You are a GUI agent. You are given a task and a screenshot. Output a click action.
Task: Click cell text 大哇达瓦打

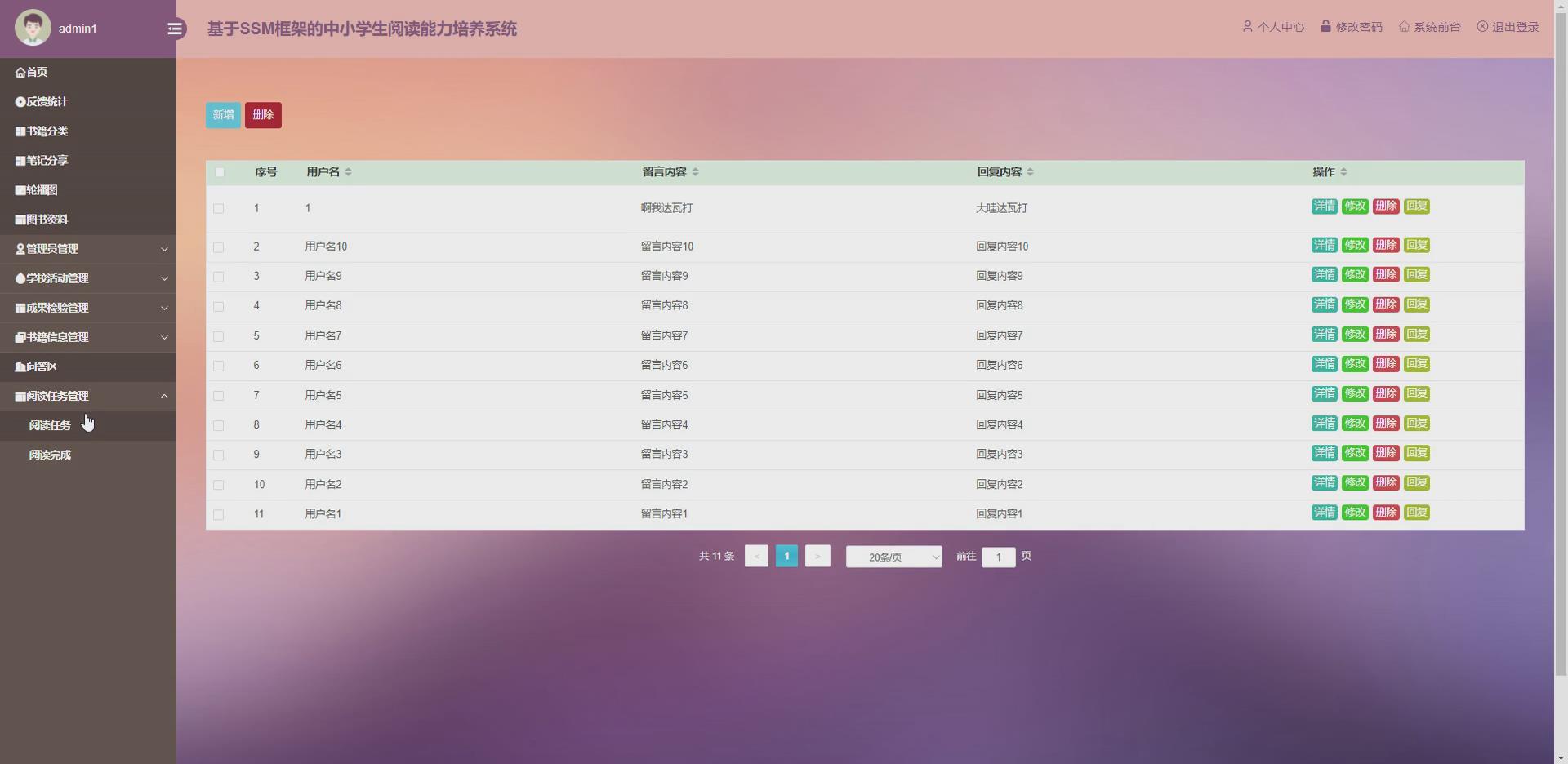click(x=1002, y=208)
